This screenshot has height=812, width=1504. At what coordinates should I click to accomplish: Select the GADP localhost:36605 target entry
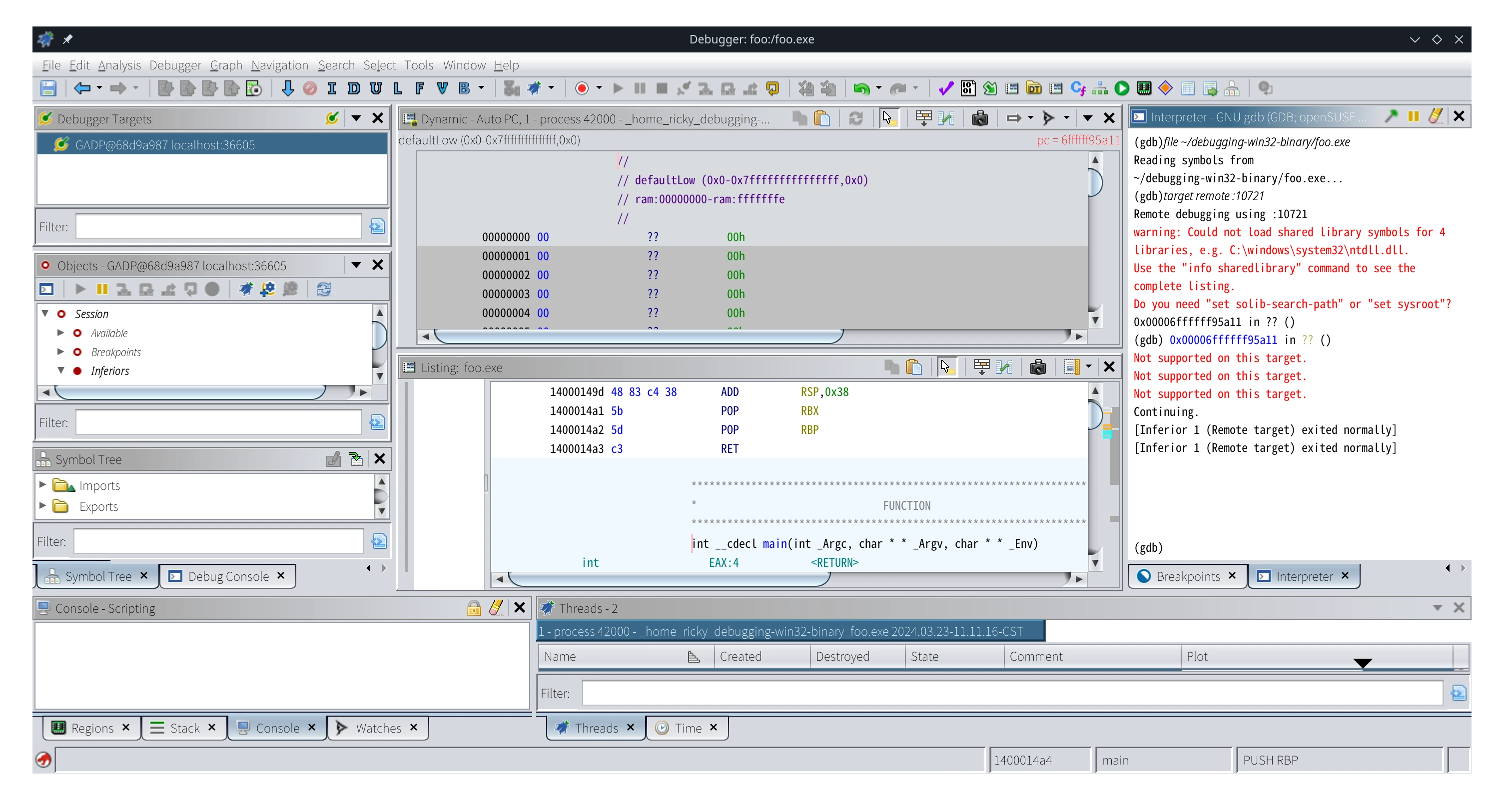pos(165,145)
